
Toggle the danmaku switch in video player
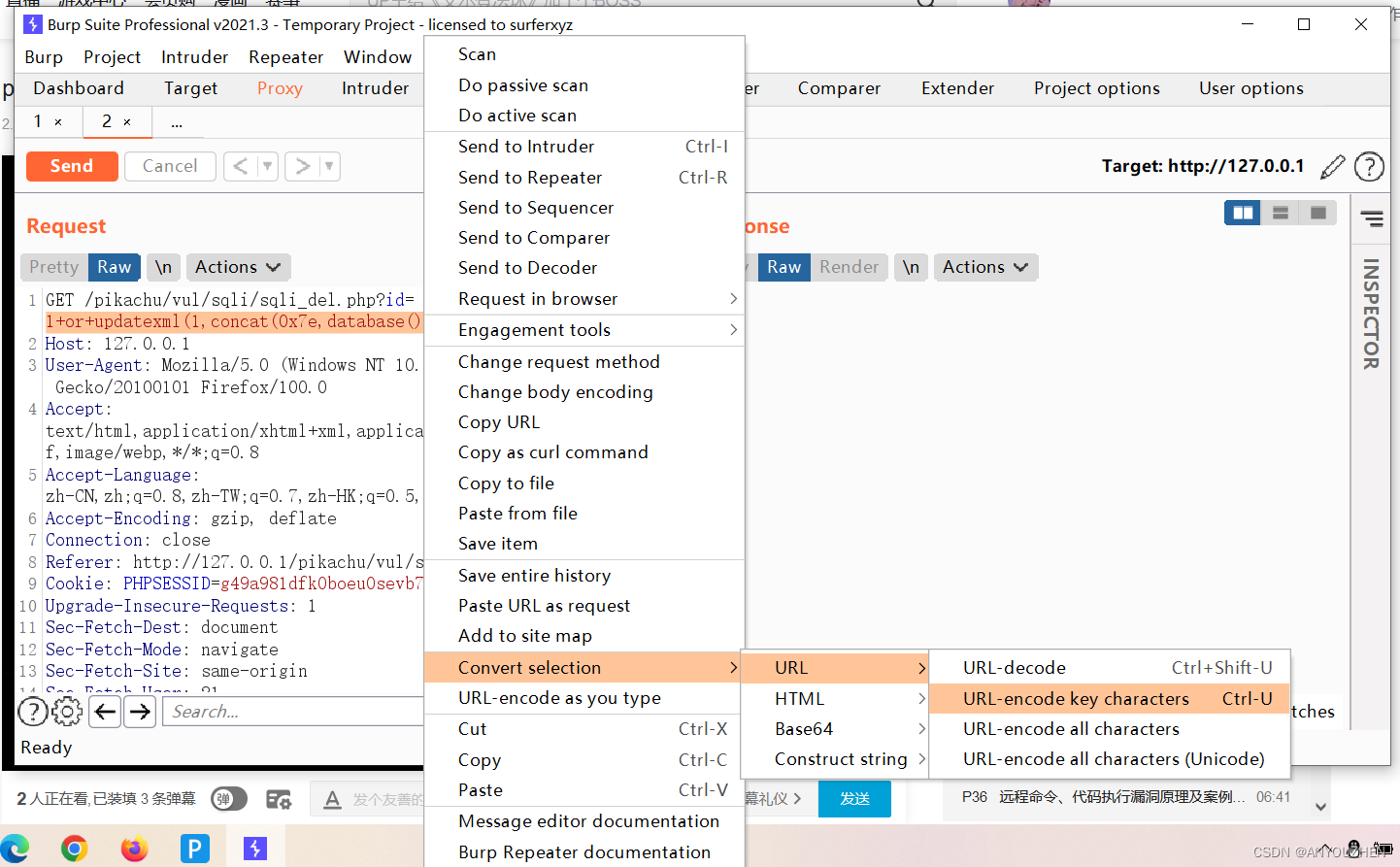(229, 799)
